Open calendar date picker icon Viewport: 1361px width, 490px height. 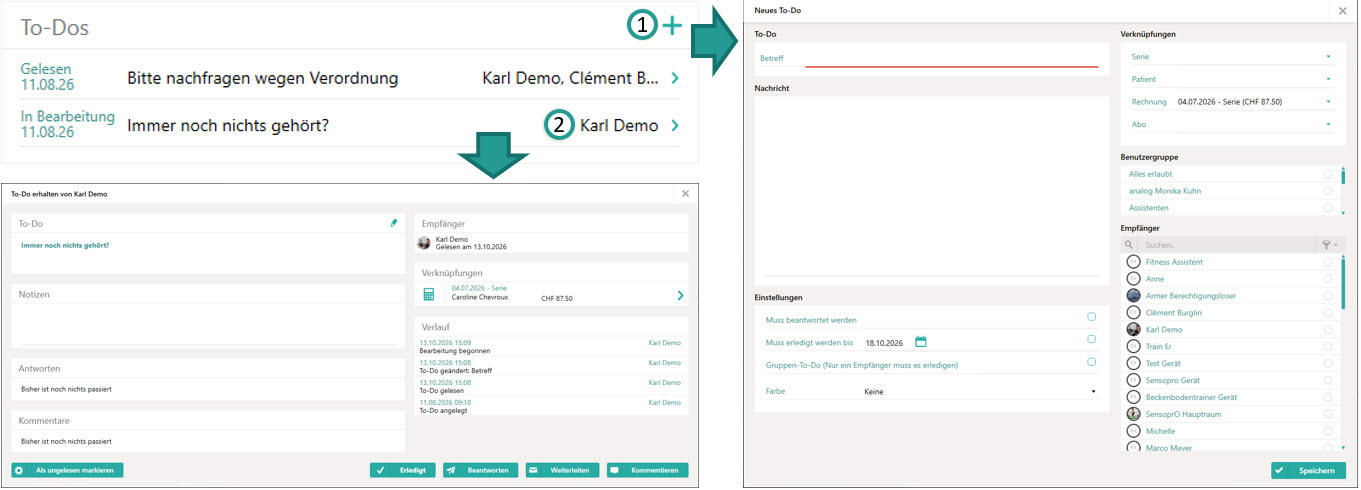click(921, 342)
